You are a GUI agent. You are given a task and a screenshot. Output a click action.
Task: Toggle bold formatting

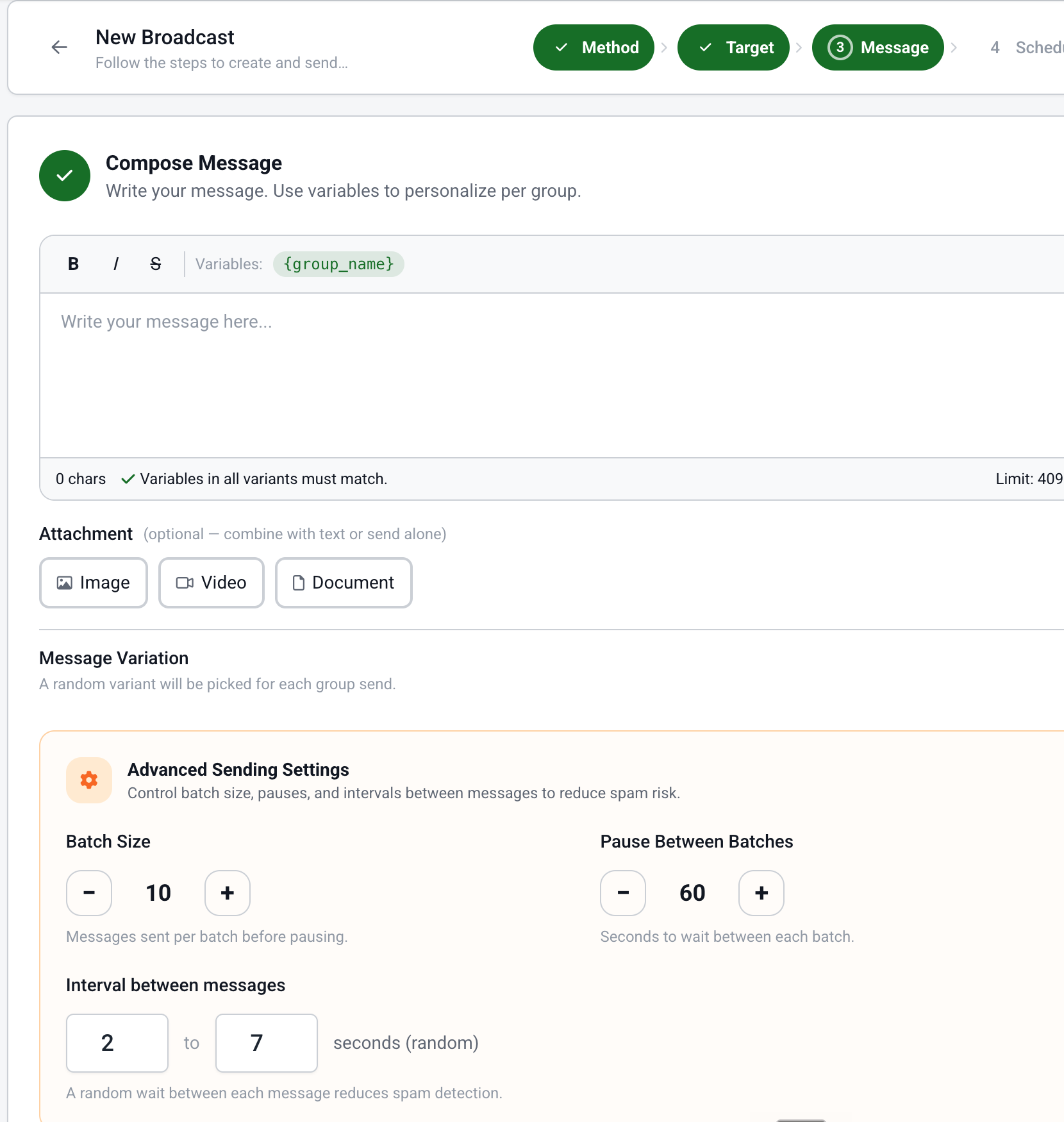(74, 264)
